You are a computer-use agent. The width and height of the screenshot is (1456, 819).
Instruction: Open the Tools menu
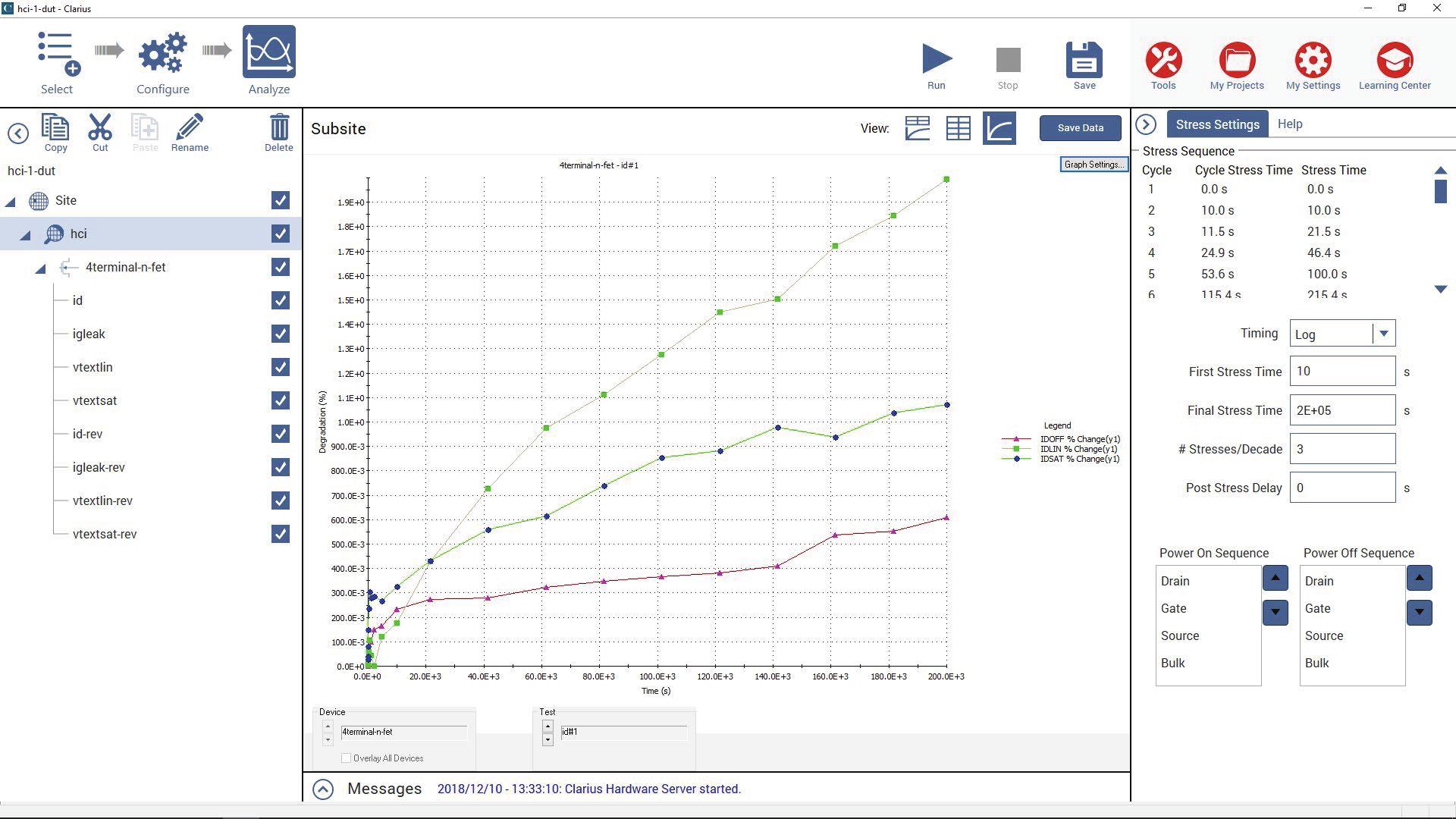point(1163,63)
